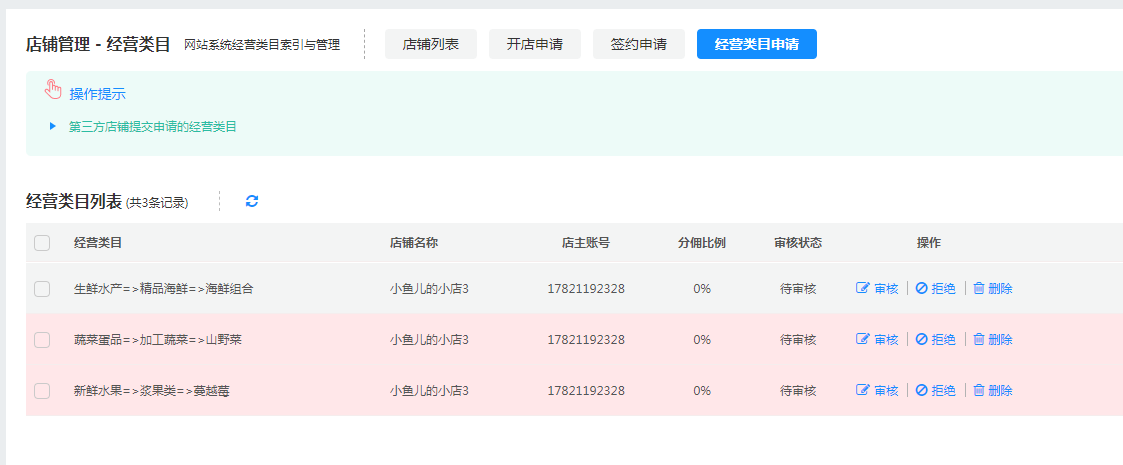Select the 经营类目申请 tab
The height and width of the screenshot is (465, 1123).
[x=756, y=44]
